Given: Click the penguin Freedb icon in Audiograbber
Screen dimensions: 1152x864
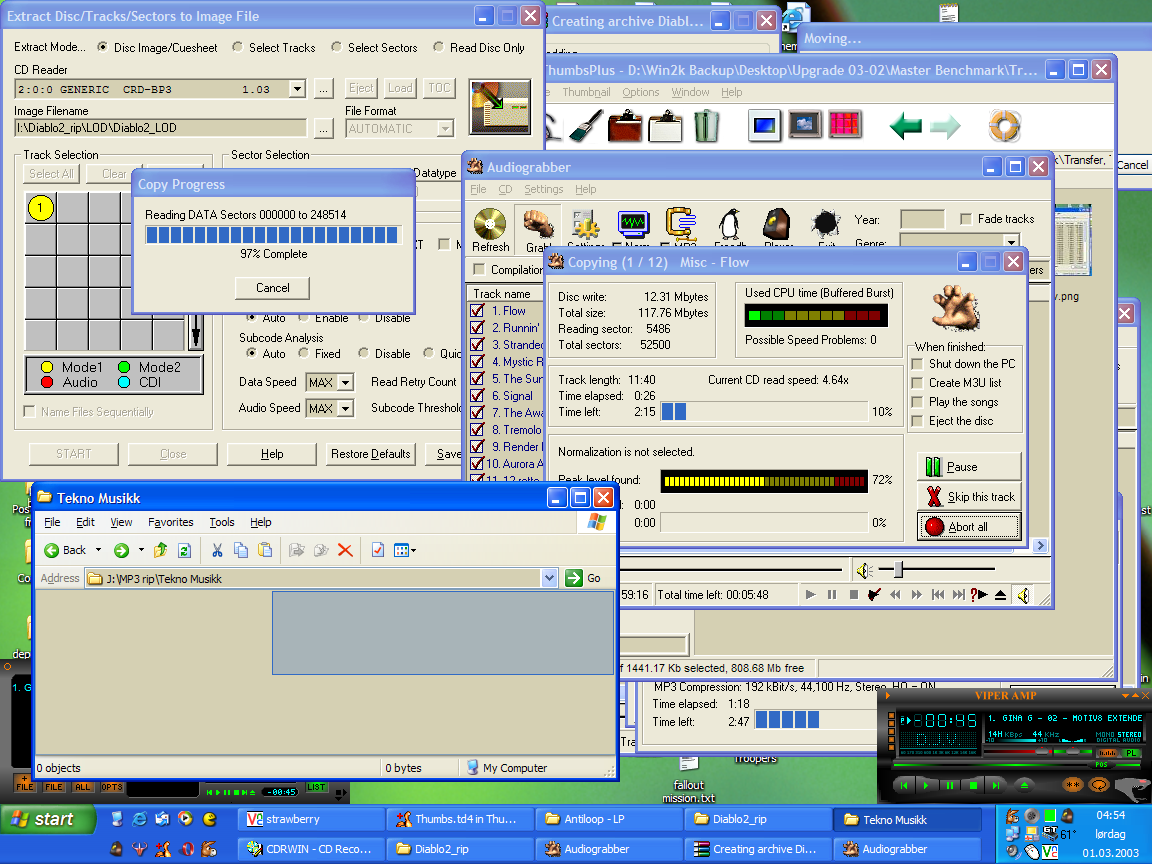Looking at the screenshot, I should click(730, 224).
